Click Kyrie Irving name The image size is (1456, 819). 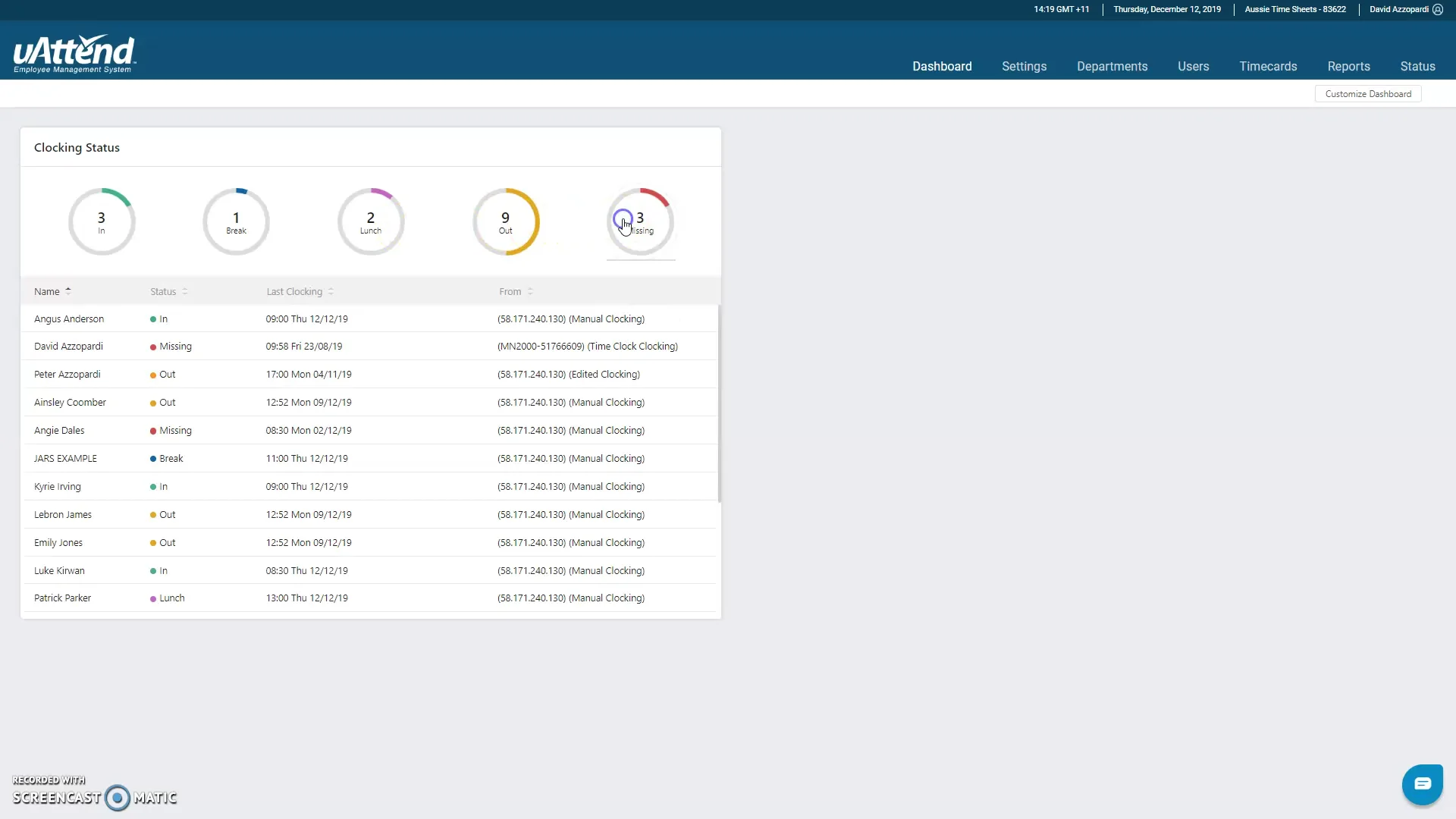tap(57, 486)
